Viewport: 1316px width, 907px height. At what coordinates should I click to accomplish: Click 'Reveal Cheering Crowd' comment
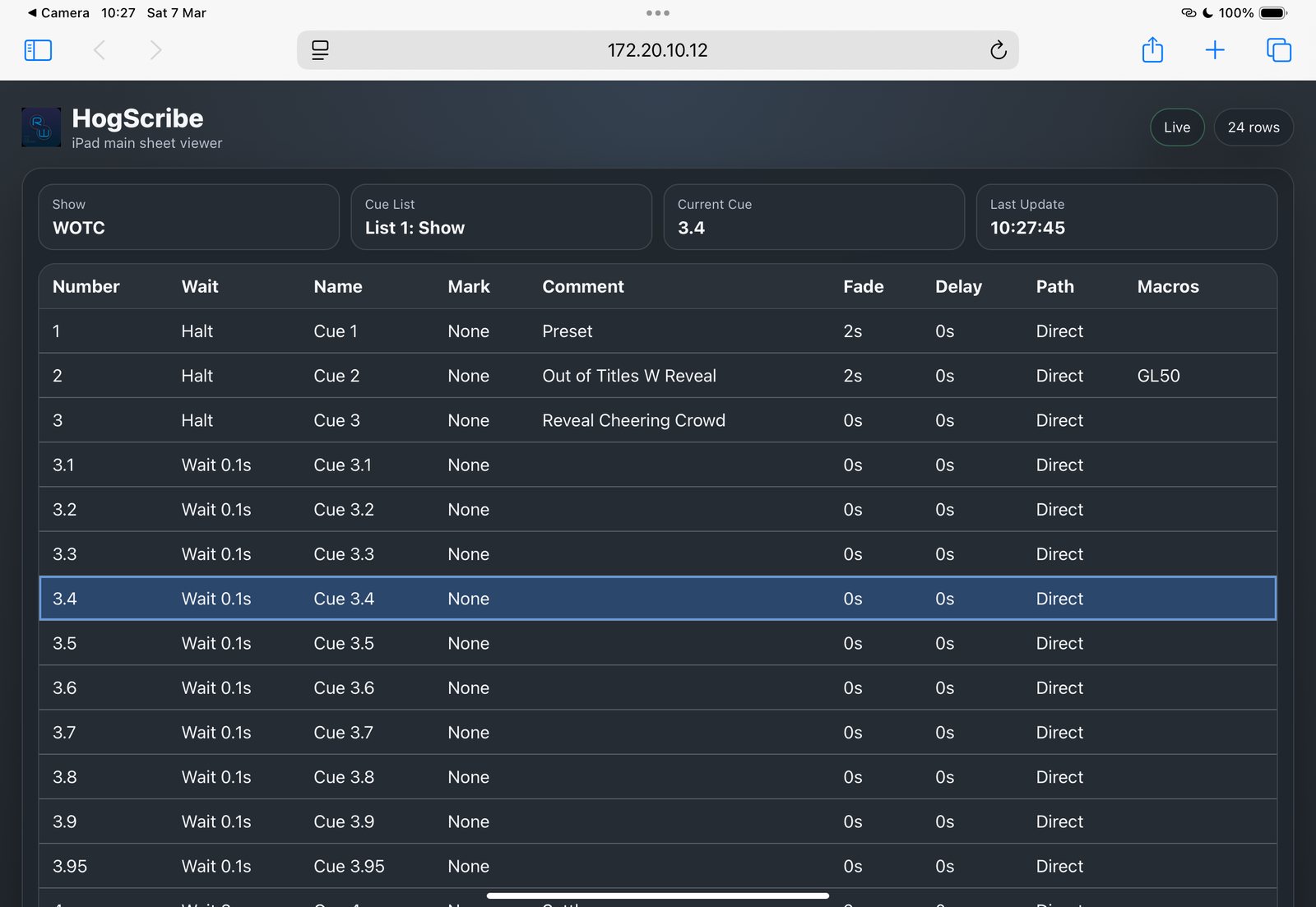tap(634, 420)
